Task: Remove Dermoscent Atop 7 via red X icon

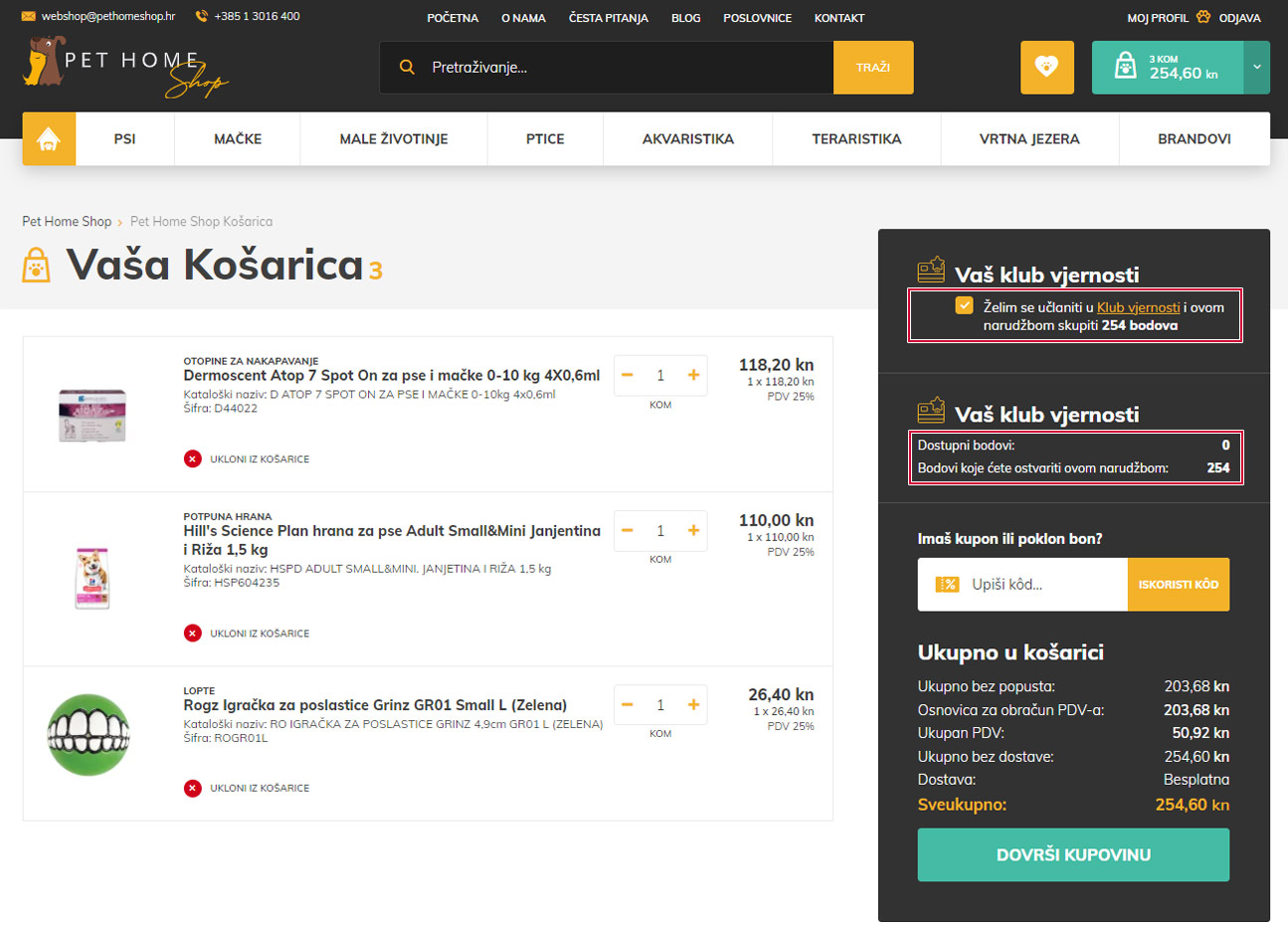Action: 193,459
